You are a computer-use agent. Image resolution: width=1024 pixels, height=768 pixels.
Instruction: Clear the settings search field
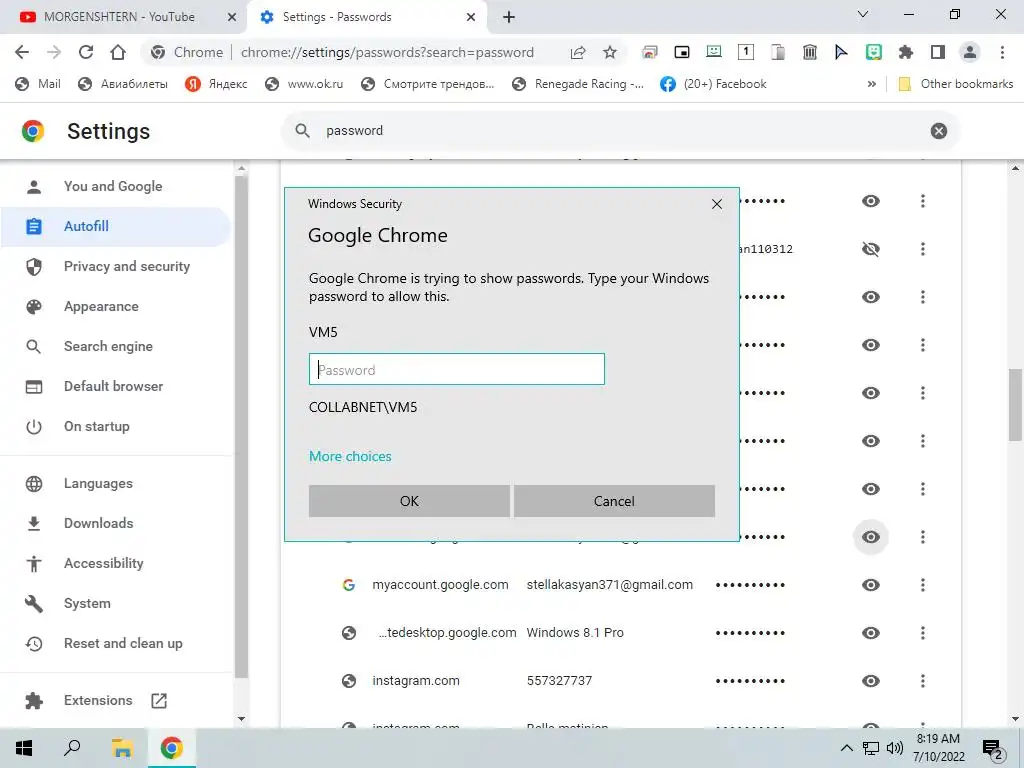938,131
